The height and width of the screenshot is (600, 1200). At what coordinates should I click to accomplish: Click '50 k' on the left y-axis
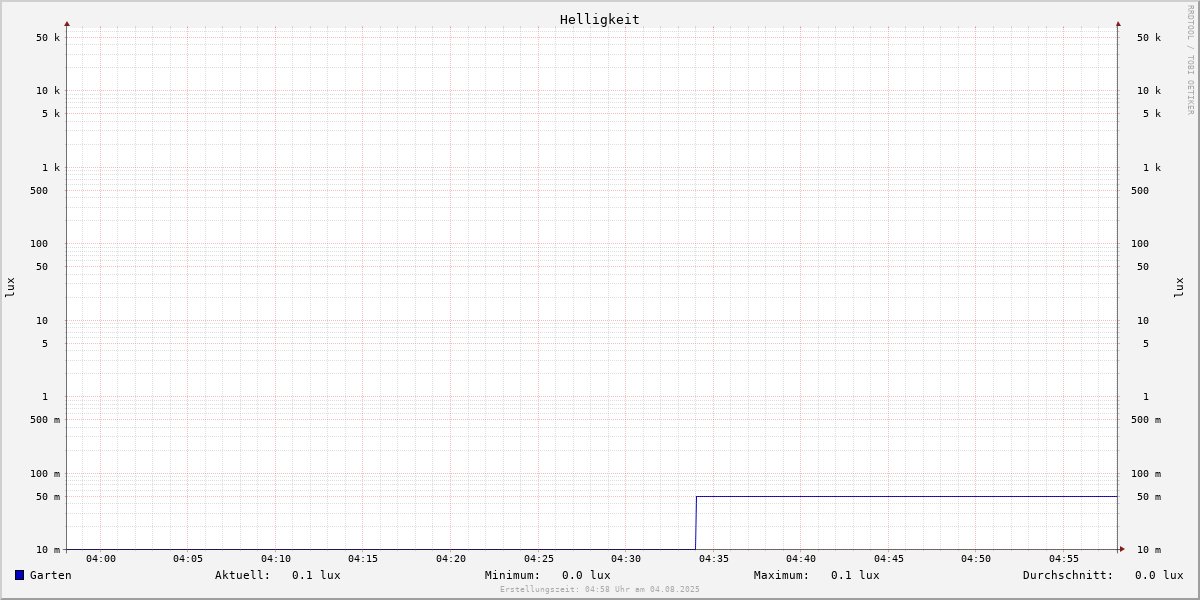(48, 38)
